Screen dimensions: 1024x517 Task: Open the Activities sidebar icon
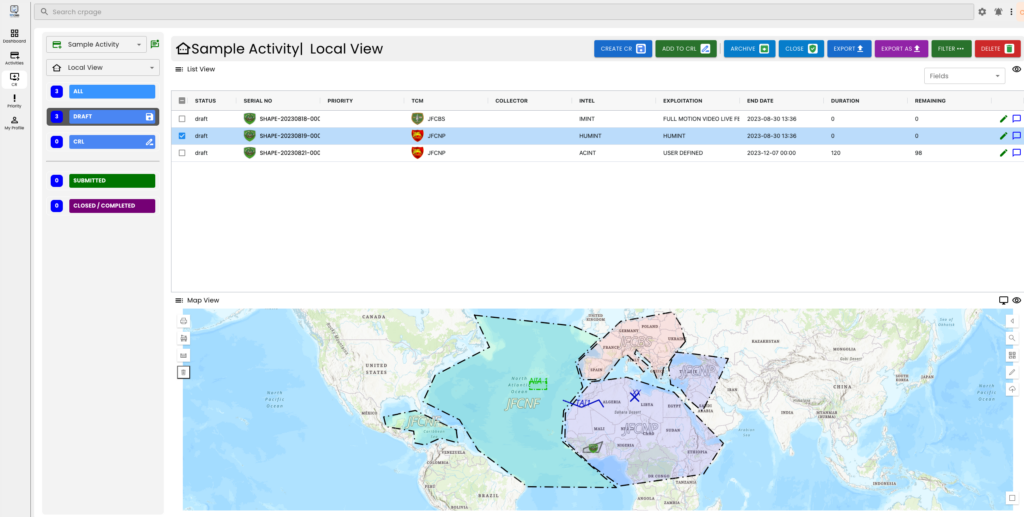[14, 57]
